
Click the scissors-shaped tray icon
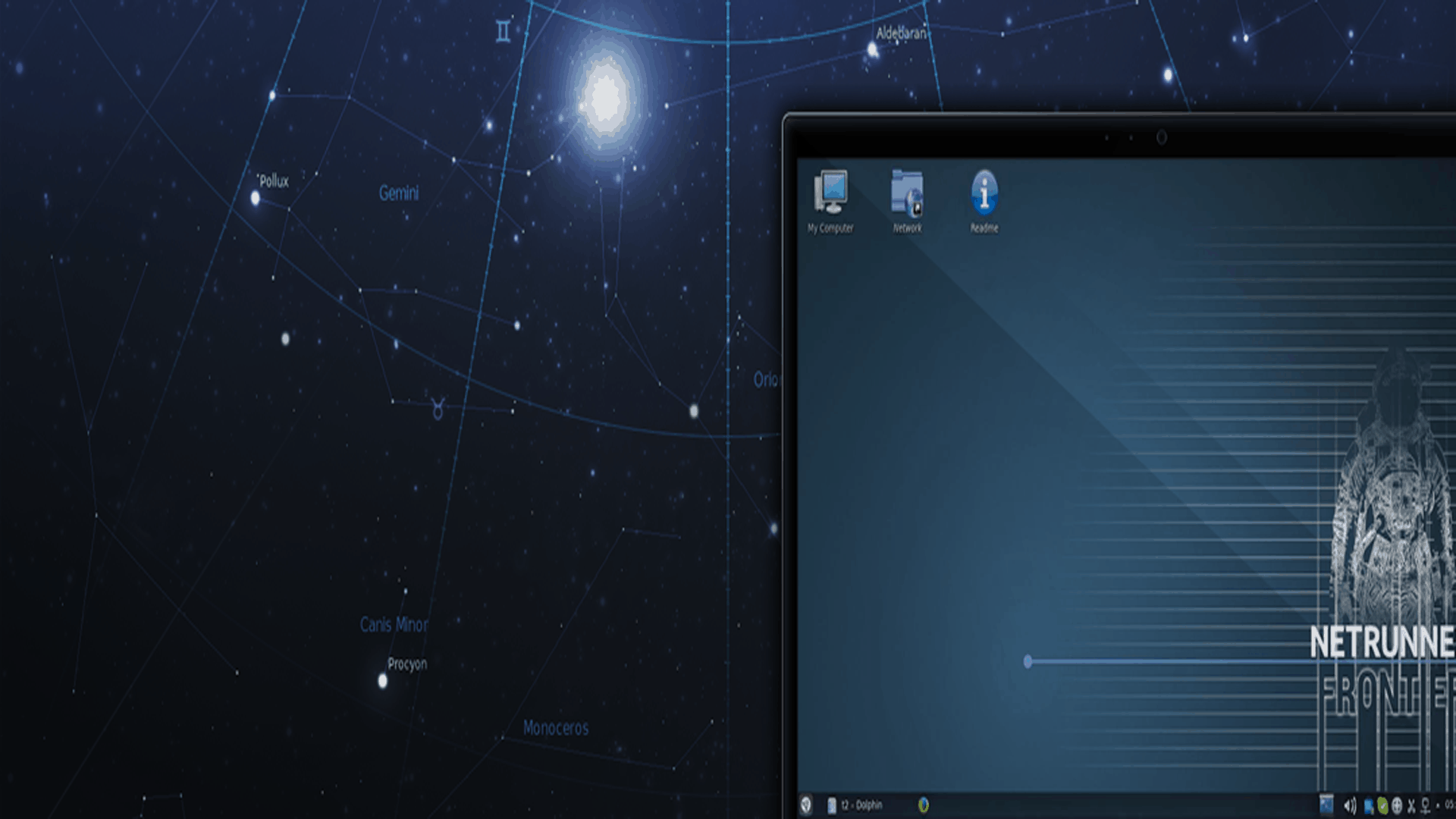(x=1411, y=805)
